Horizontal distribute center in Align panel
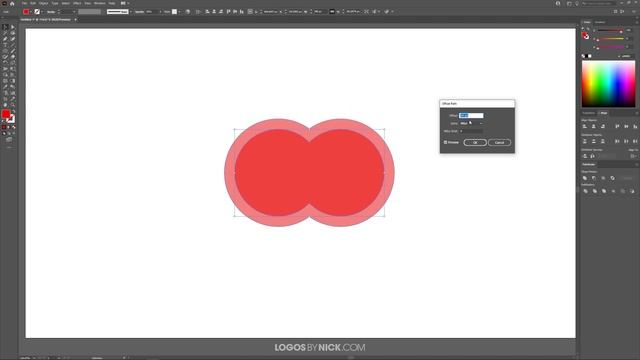640x360 pixels. tap(627, 141)
